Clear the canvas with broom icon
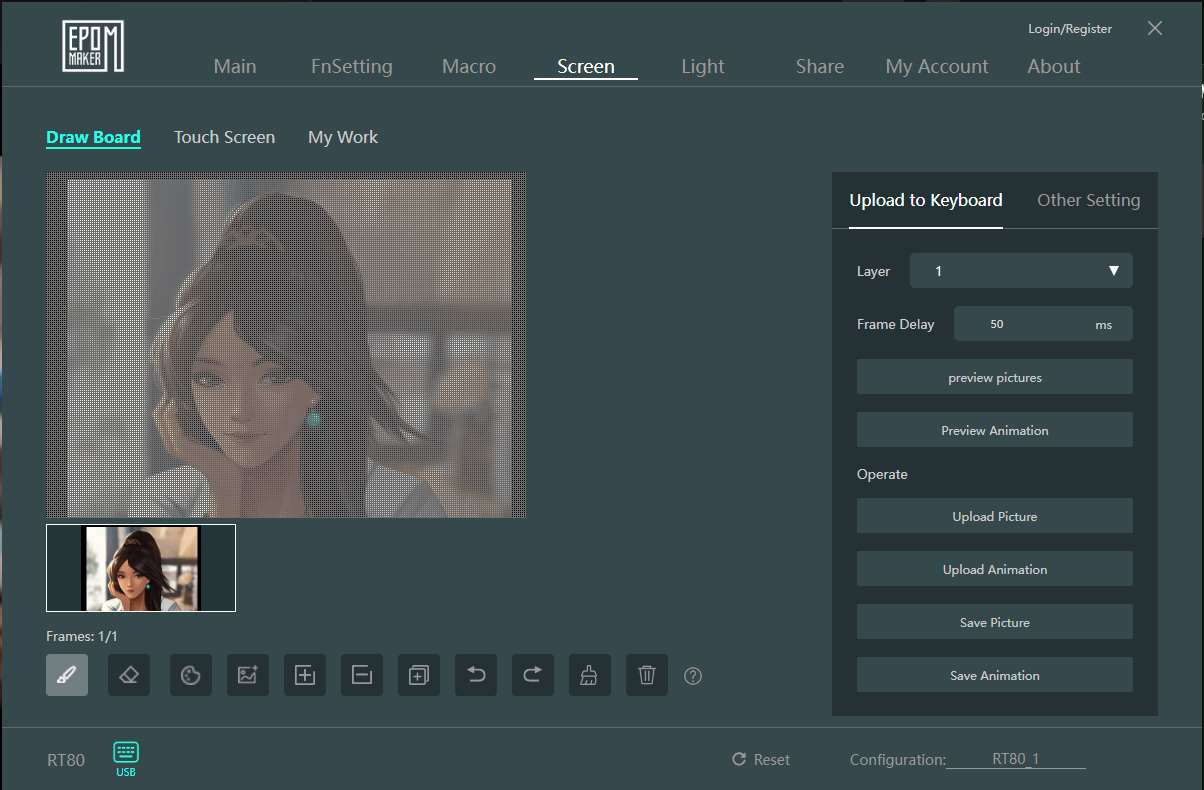1204x790 pixels. [x=590, y=675]
